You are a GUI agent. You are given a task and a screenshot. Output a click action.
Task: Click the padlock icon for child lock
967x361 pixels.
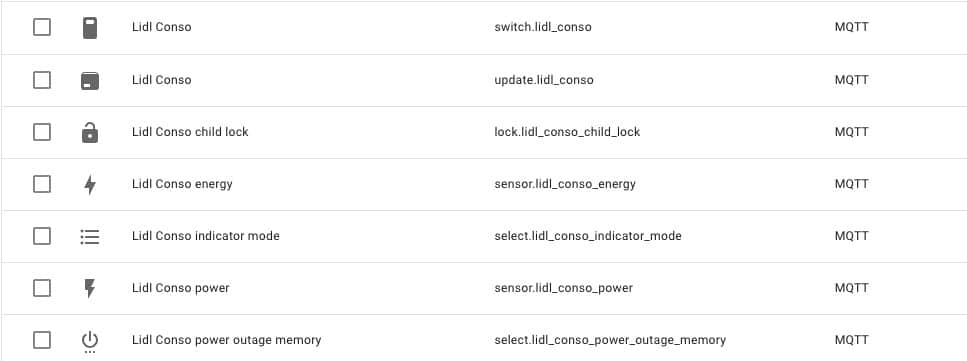[90, 132]
